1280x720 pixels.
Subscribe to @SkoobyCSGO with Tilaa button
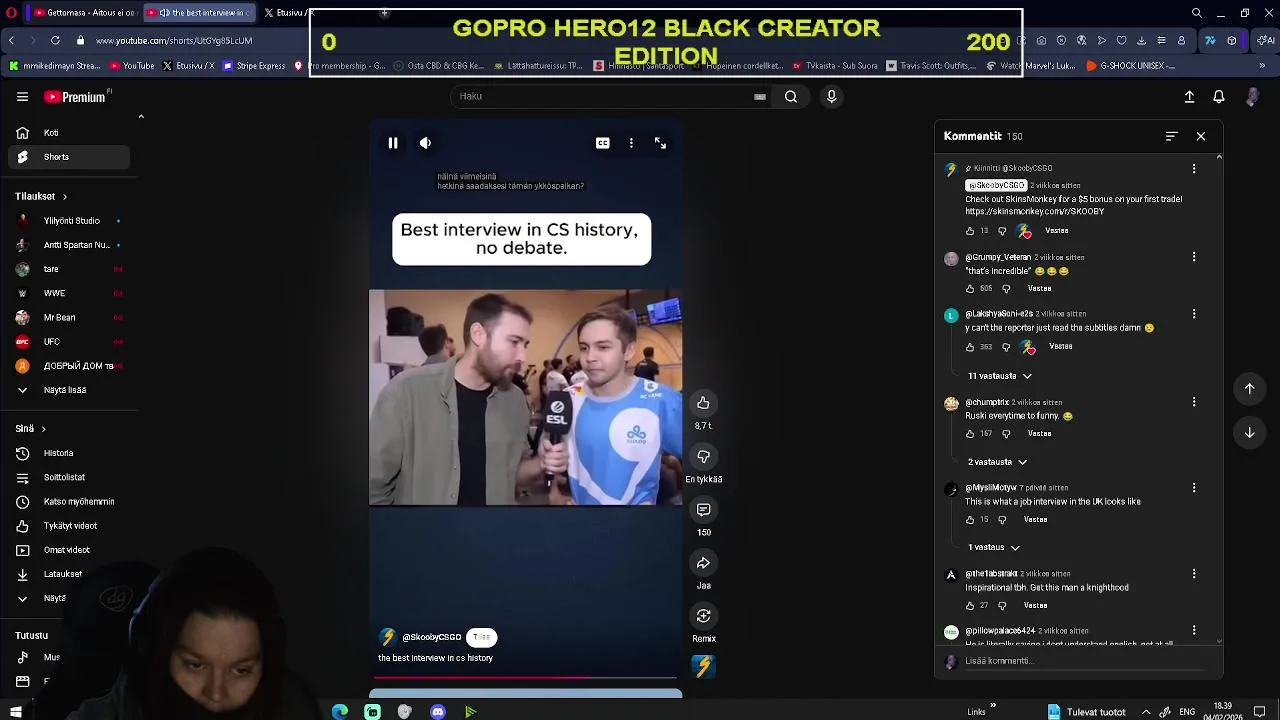point(481,637)
